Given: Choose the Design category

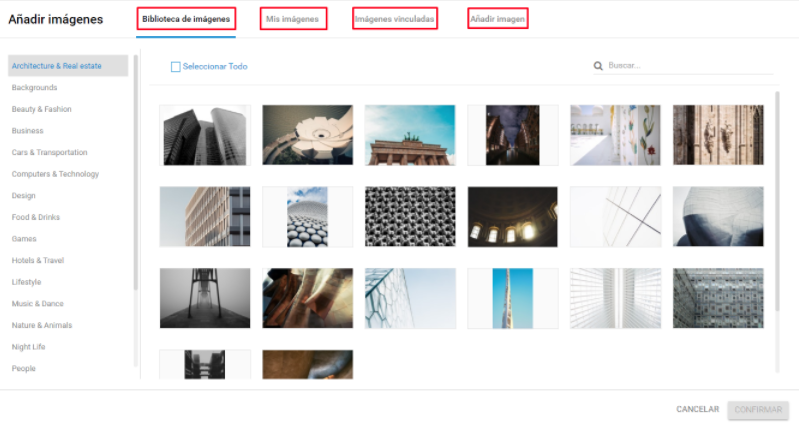Looking at the screenshot, I should [x=24, y=198].
